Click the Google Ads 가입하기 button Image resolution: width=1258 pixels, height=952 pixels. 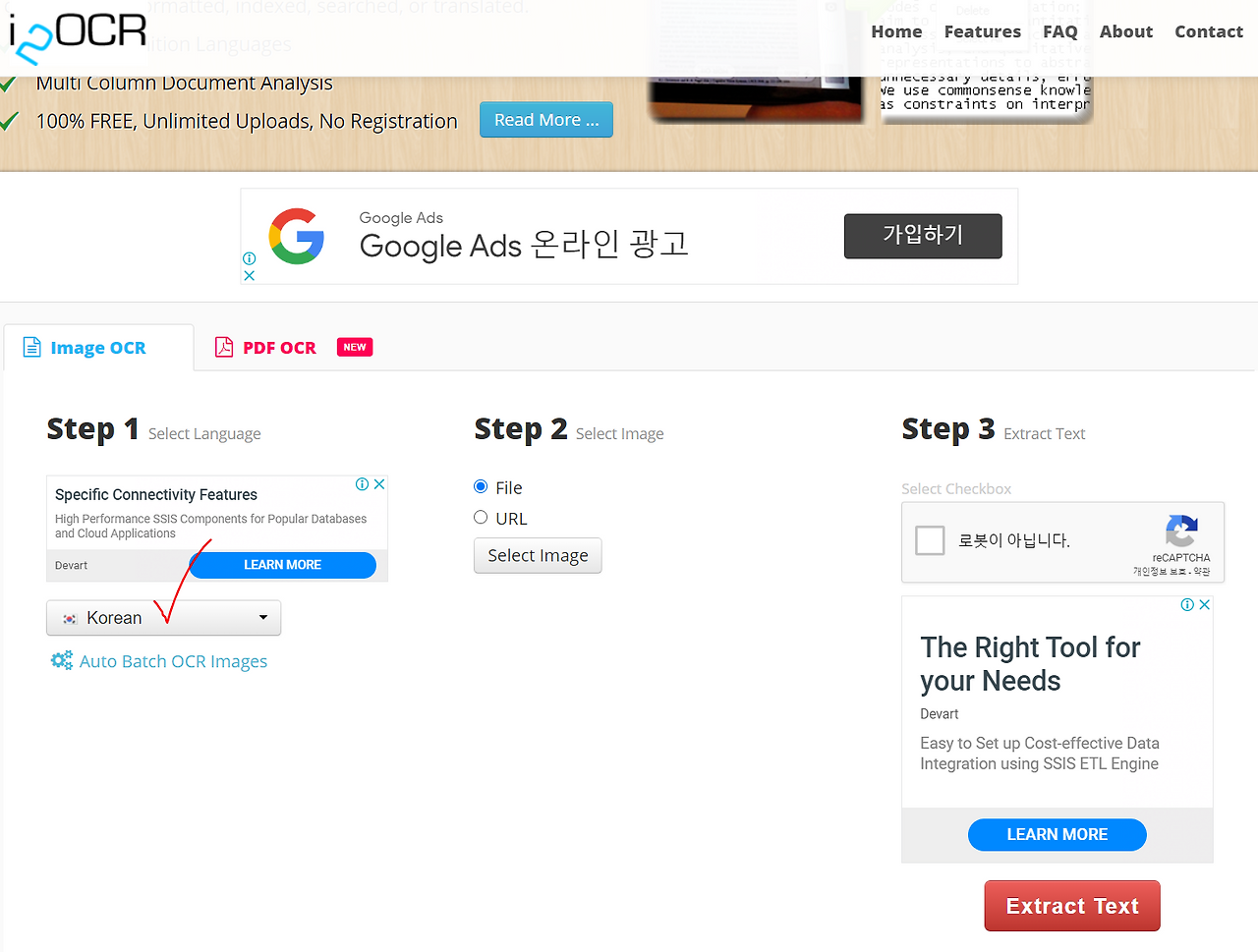pos(923,236)
